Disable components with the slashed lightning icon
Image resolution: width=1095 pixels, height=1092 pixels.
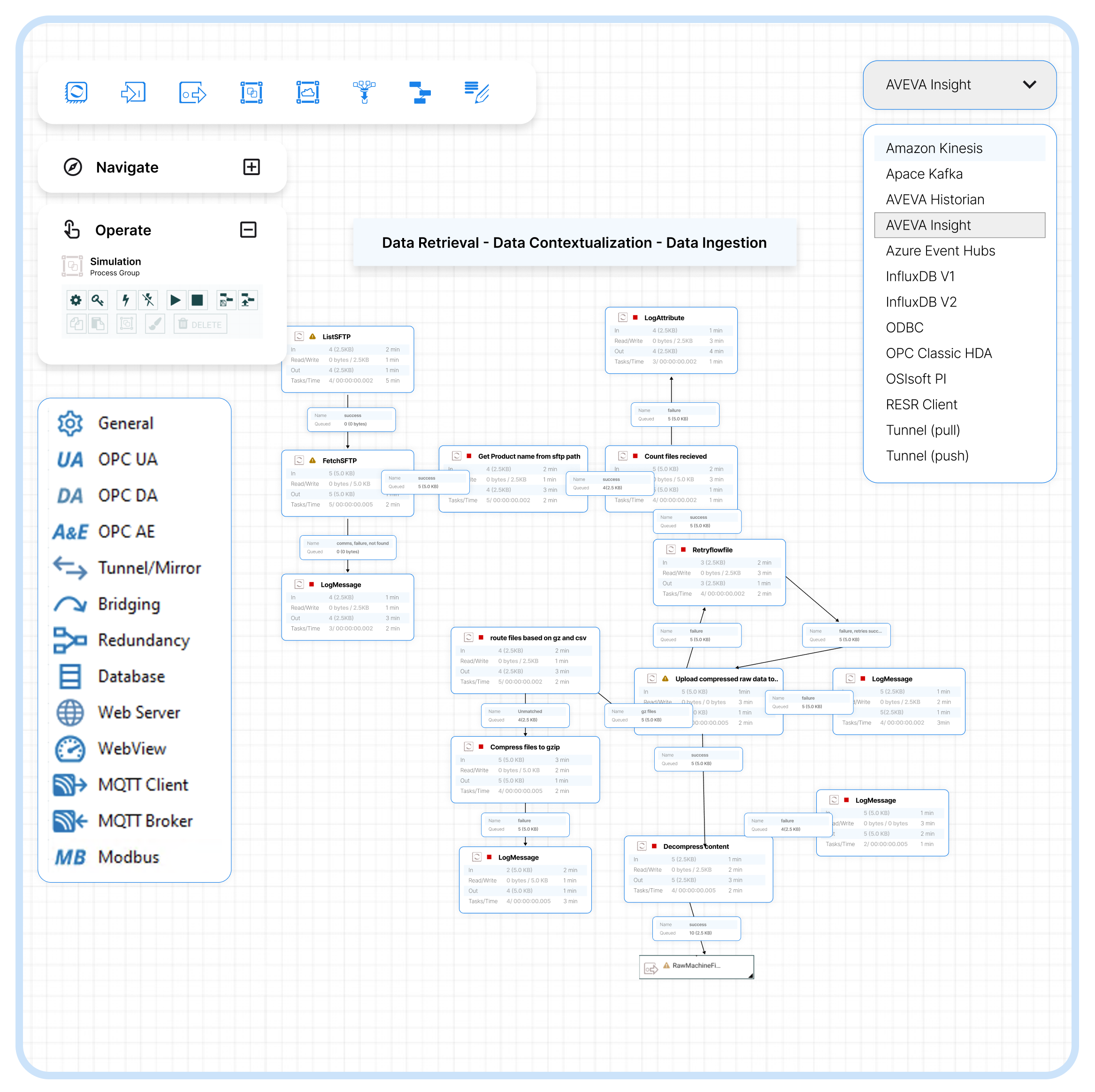point(148,300)
